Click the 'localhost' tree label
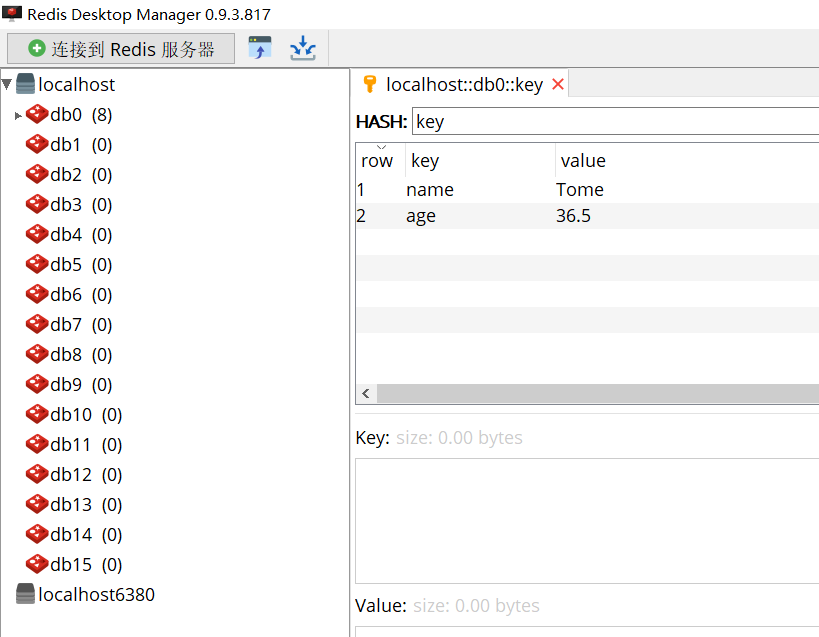Image resolution: width=819 pixels, height=637 pixels. 76,84
